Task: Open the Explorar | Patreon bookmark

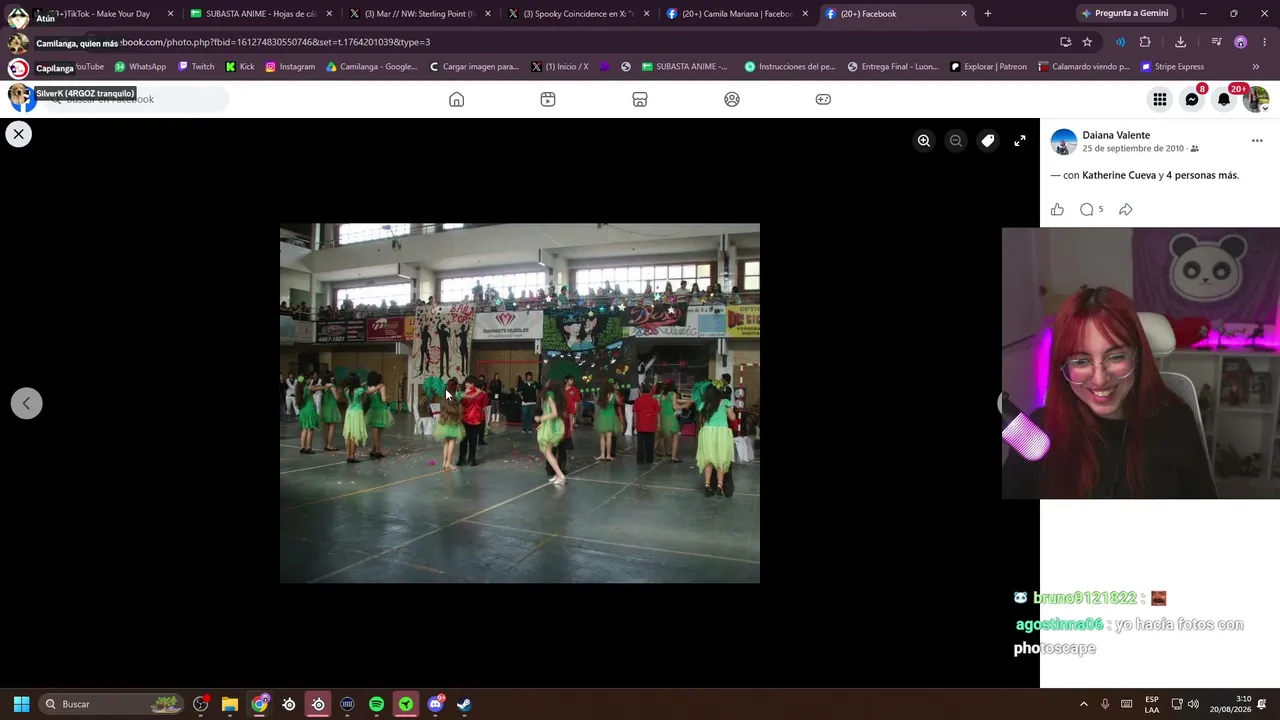Action: point(988,67)
